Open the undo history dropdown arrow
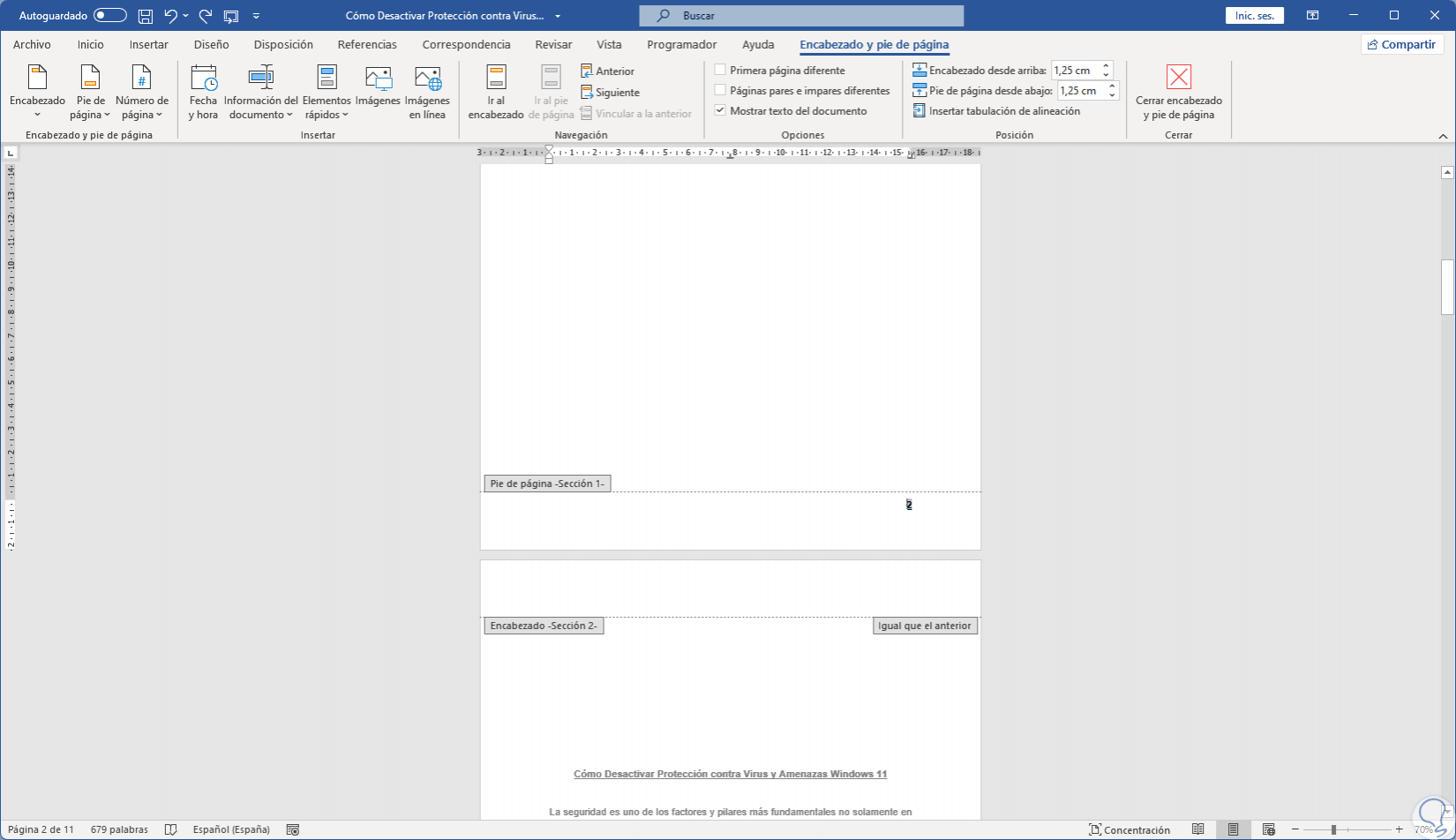Viewport: 1456px width, 840px height. [x=185, y=16]
